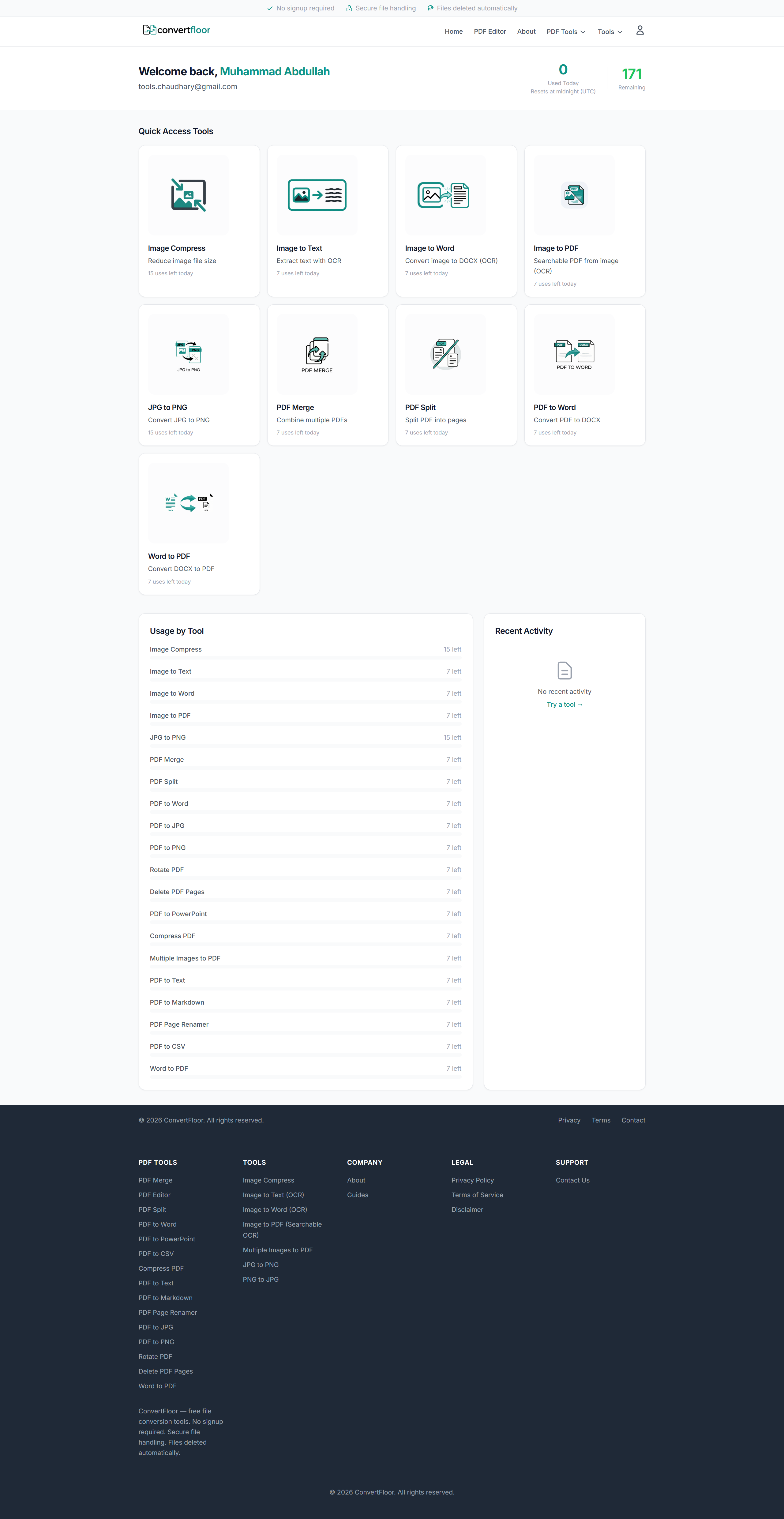Open the PDF to Word icon
Screen dimensions: 784x1519
pyautogui.click(x=574, y=354)
